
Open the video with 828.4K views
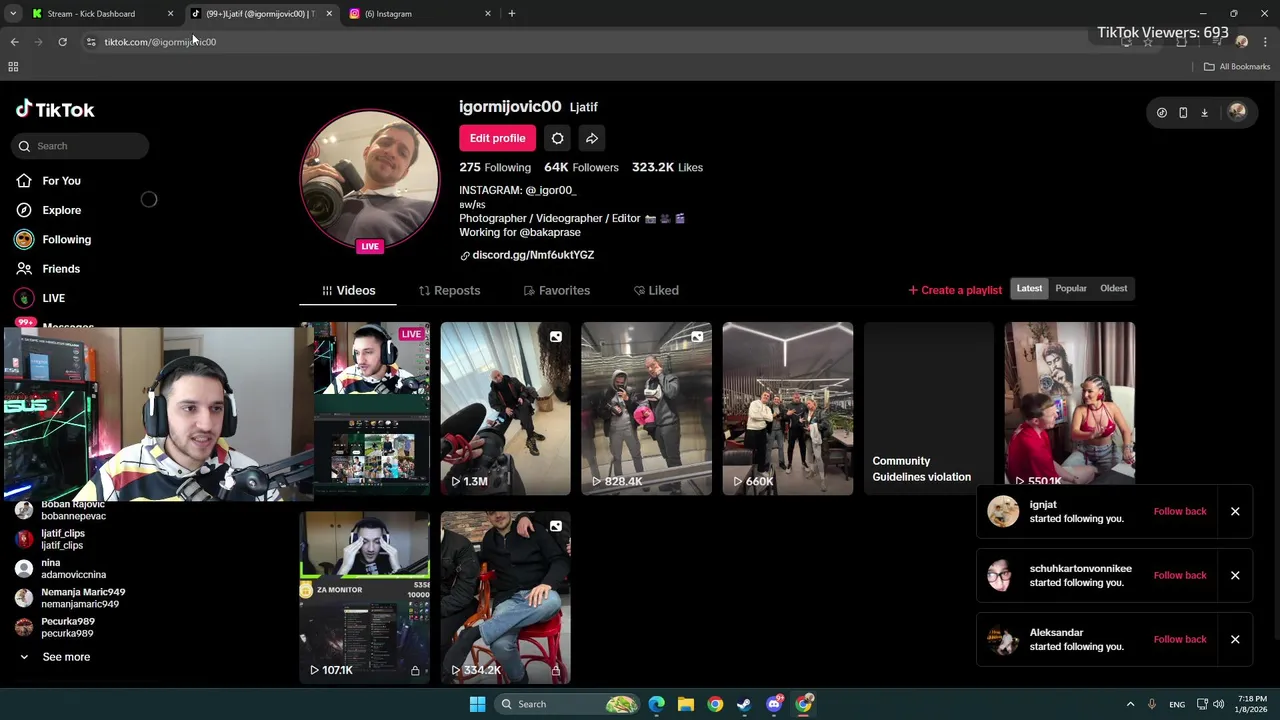pyautogui.click(x=647, y=408)
